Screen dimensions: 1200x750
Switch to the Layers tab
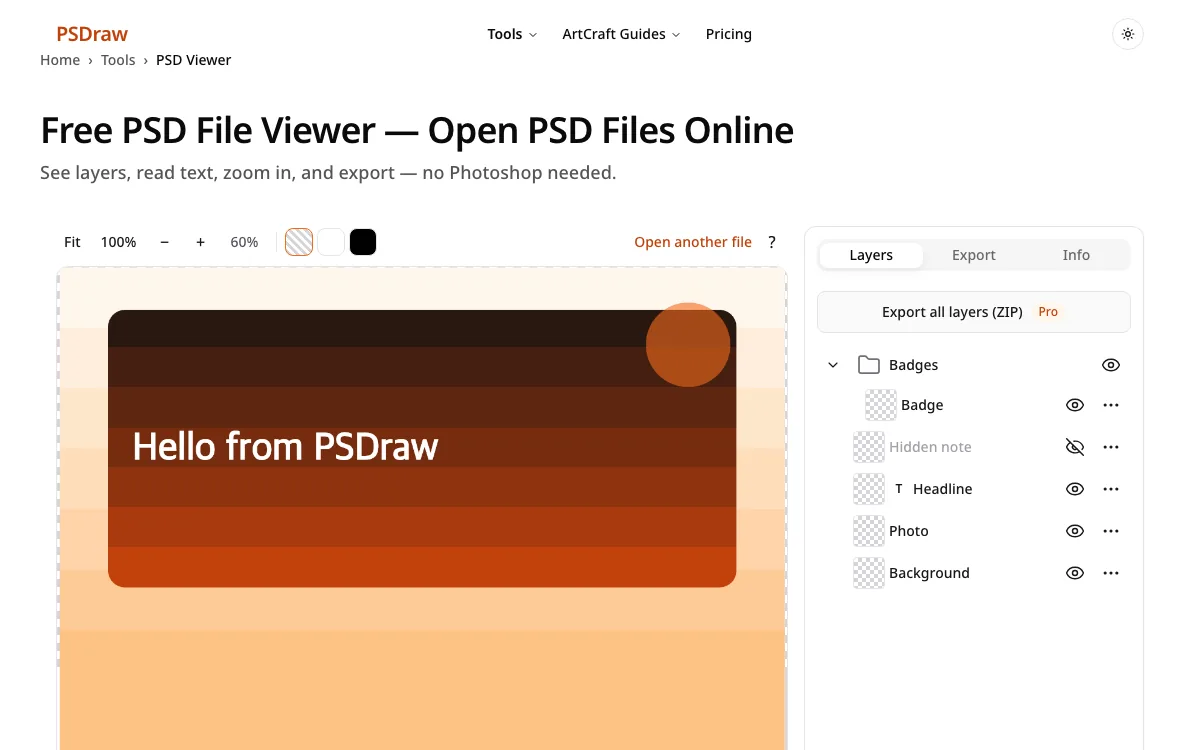point(871,255)
